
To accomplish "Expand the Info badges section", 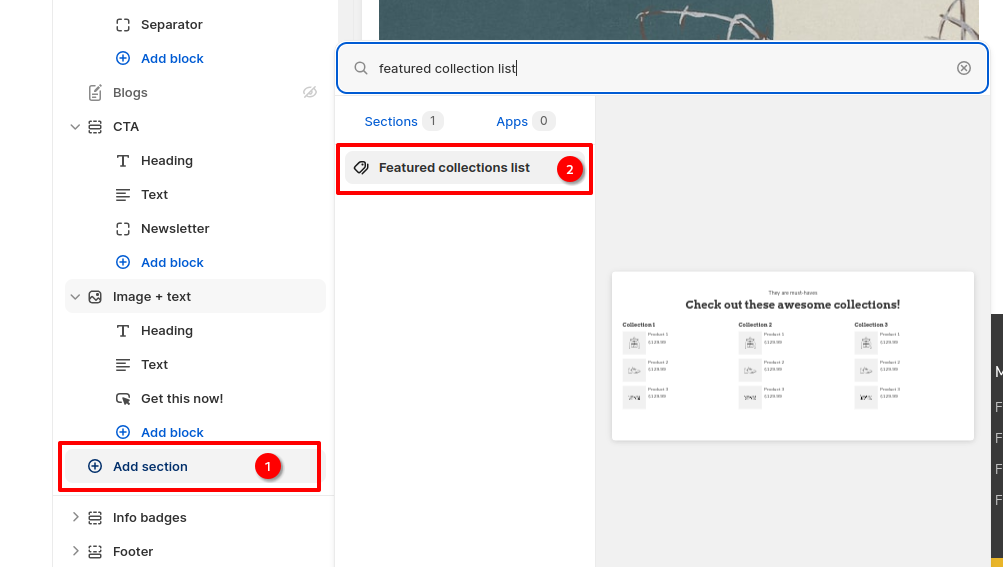I will coord(75,518).
